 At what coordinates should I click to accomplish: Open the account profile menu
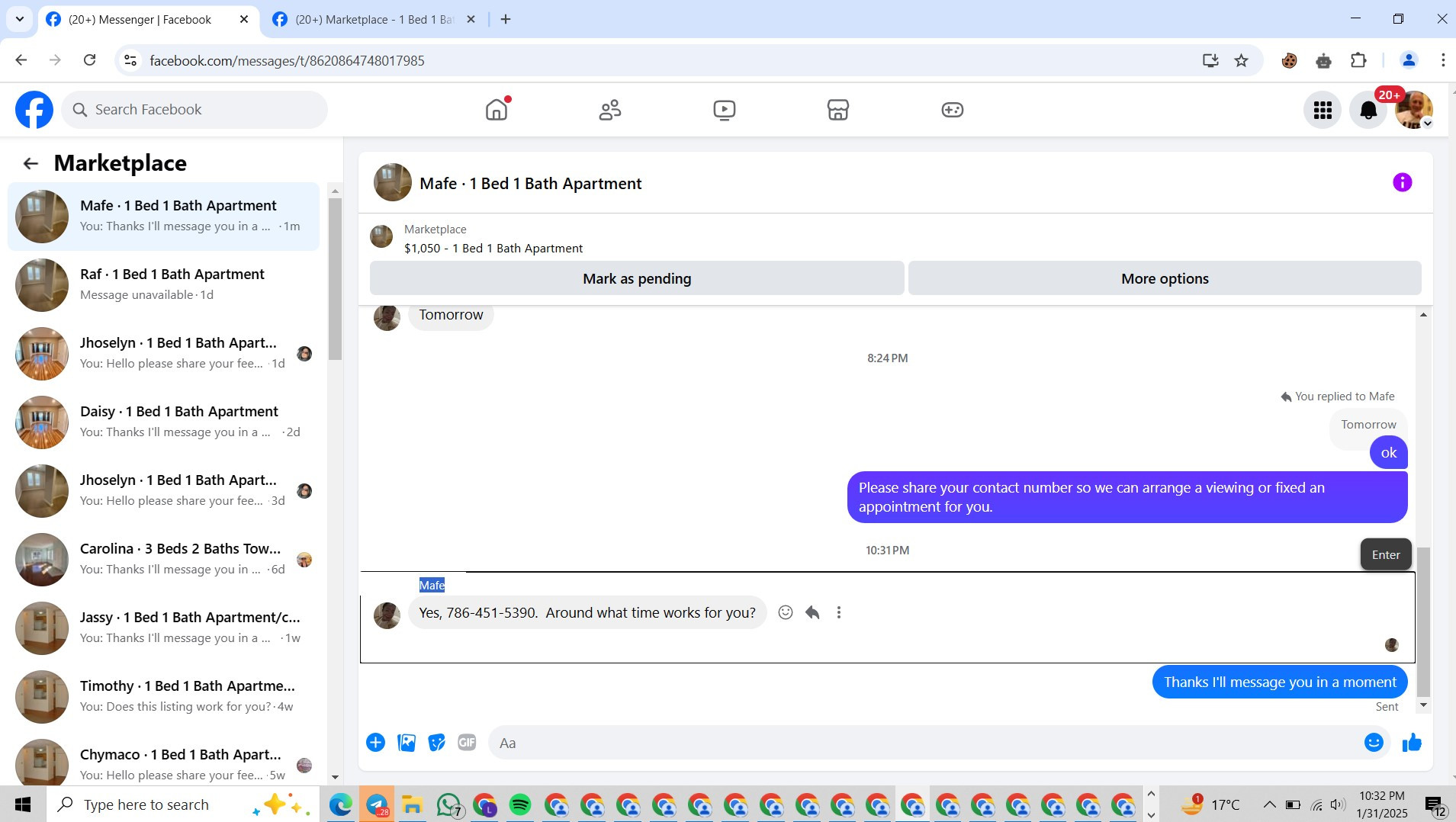[1413, 110]
